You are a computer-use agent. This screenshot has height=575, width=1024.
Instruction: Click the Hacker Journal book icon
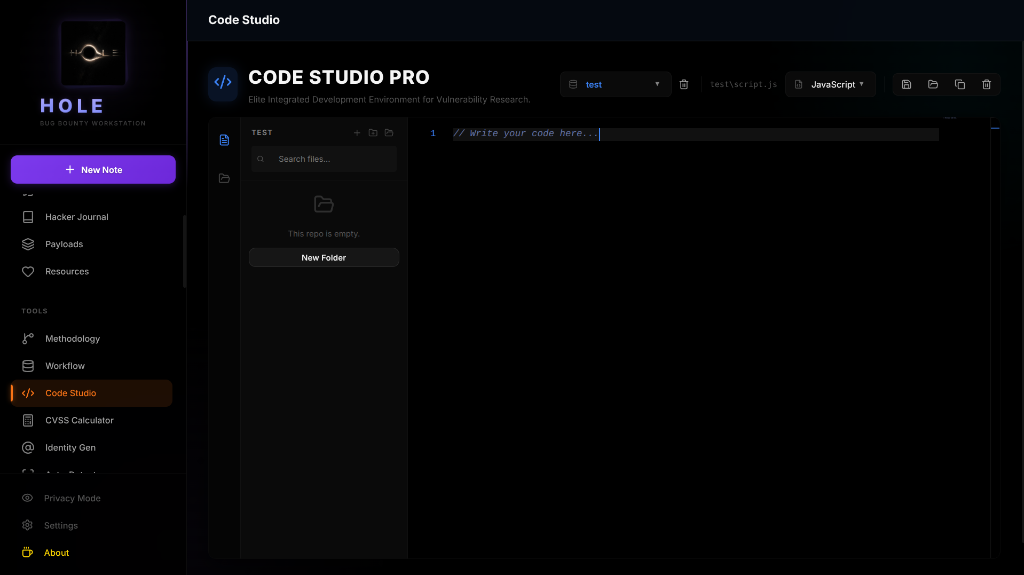coord(28,217)
